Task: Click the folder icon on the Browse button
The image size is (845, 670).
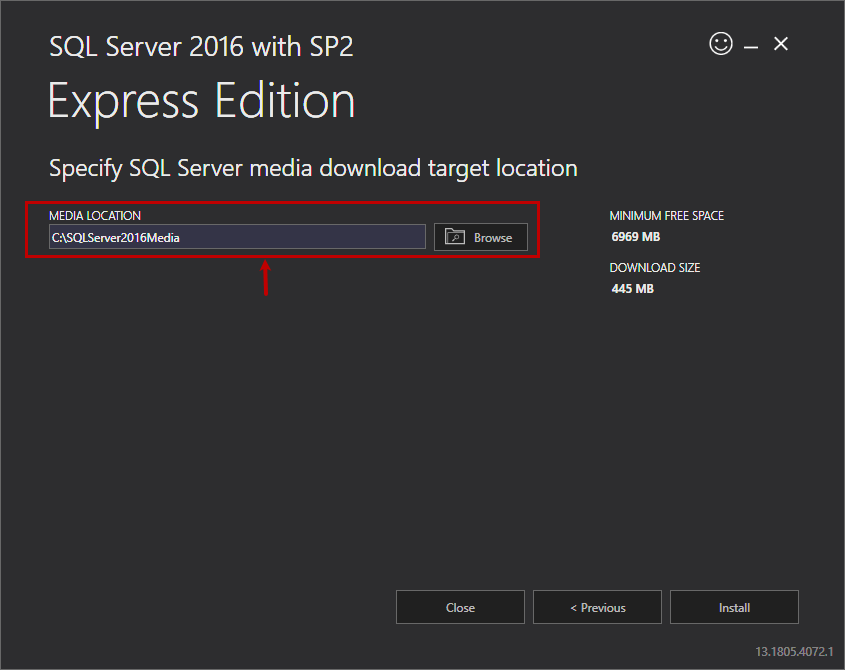Action: (x=455, y=237)
